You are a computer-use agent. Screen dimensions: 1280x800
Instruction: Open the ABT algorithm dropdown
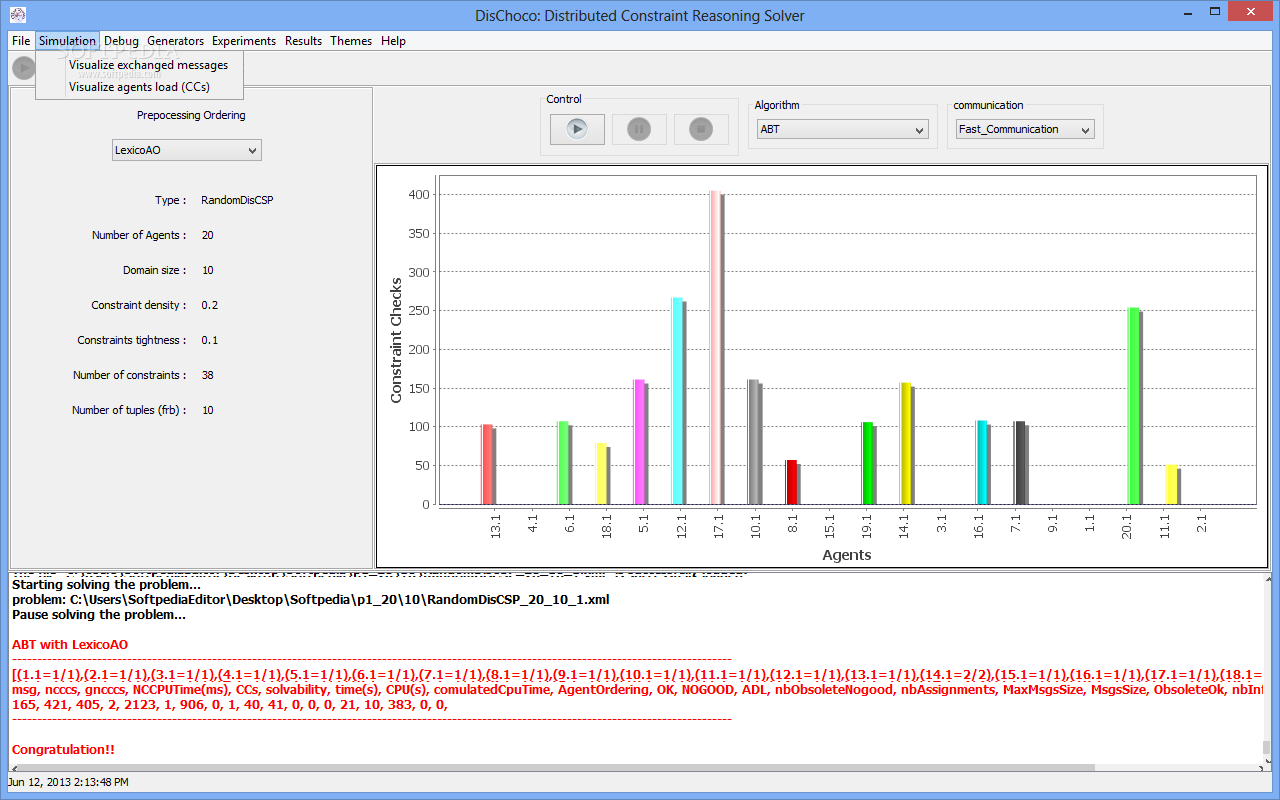click(842, 129)
